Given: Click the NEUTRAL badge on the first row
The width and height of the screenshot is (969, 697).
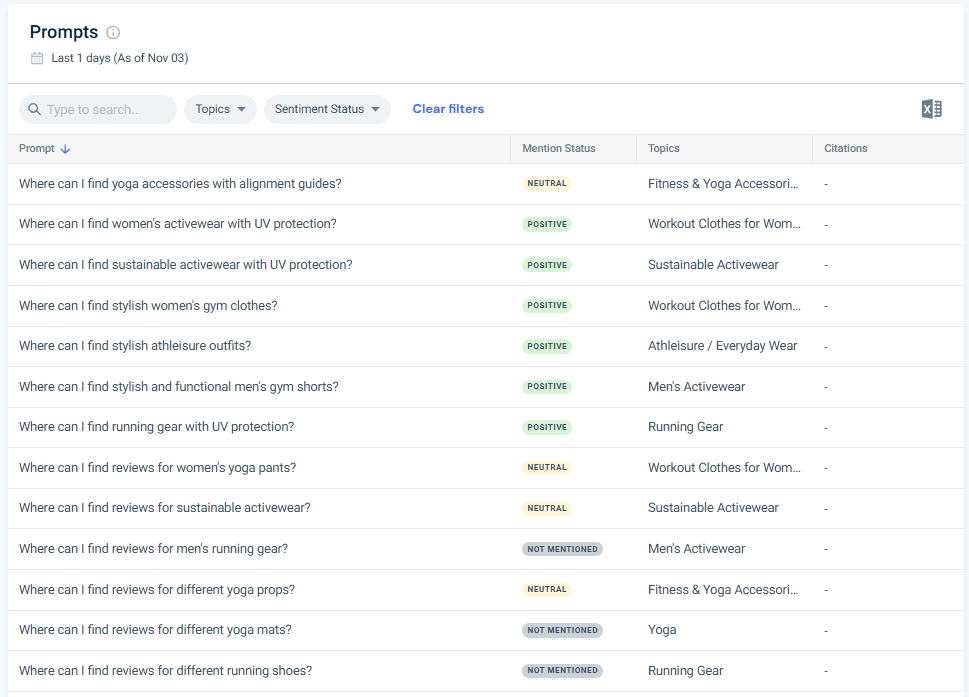Looking at the screenshot, I should (547, 183).
